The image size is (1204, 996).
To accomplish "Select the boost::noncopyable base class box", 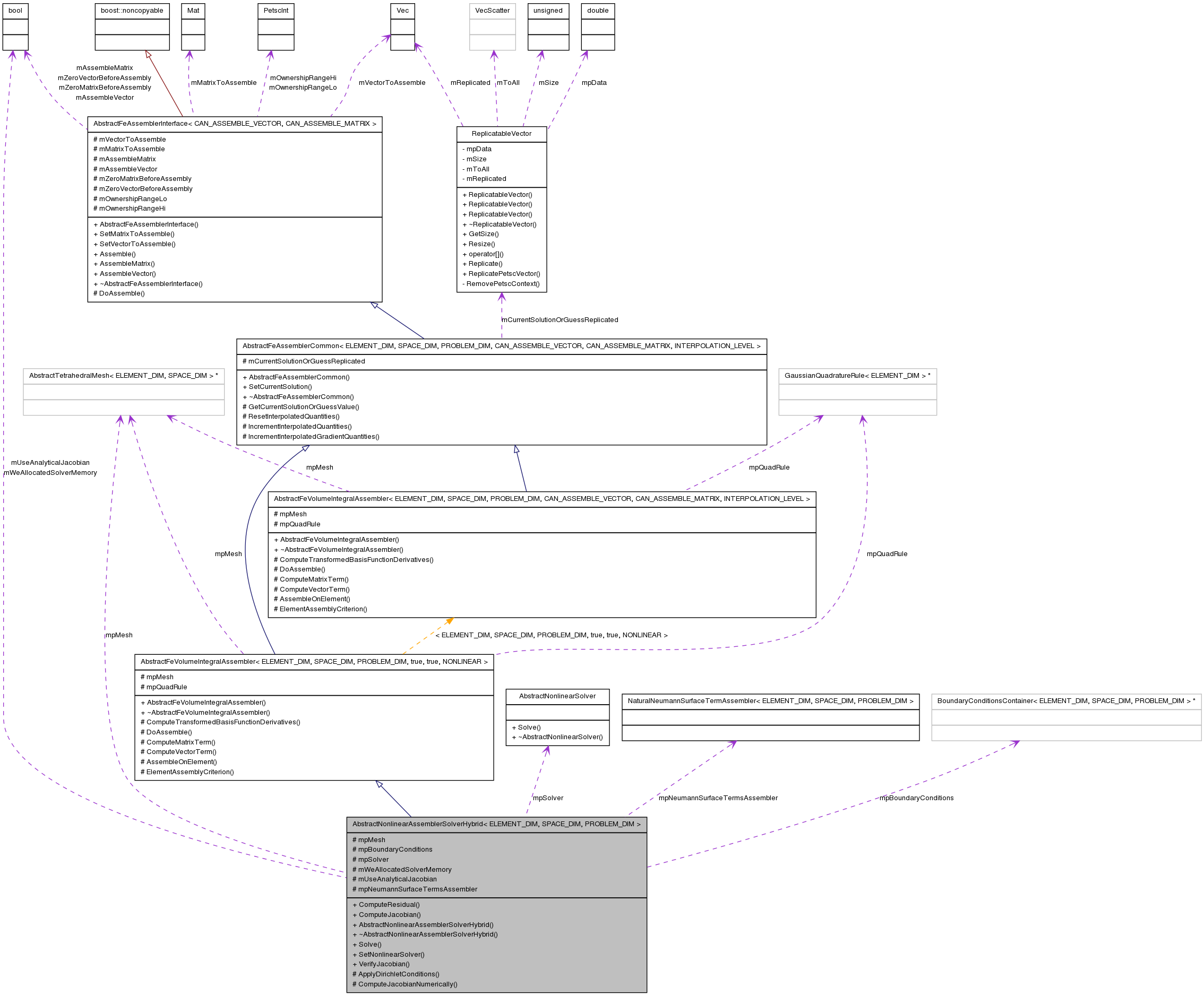I will 132,10.
